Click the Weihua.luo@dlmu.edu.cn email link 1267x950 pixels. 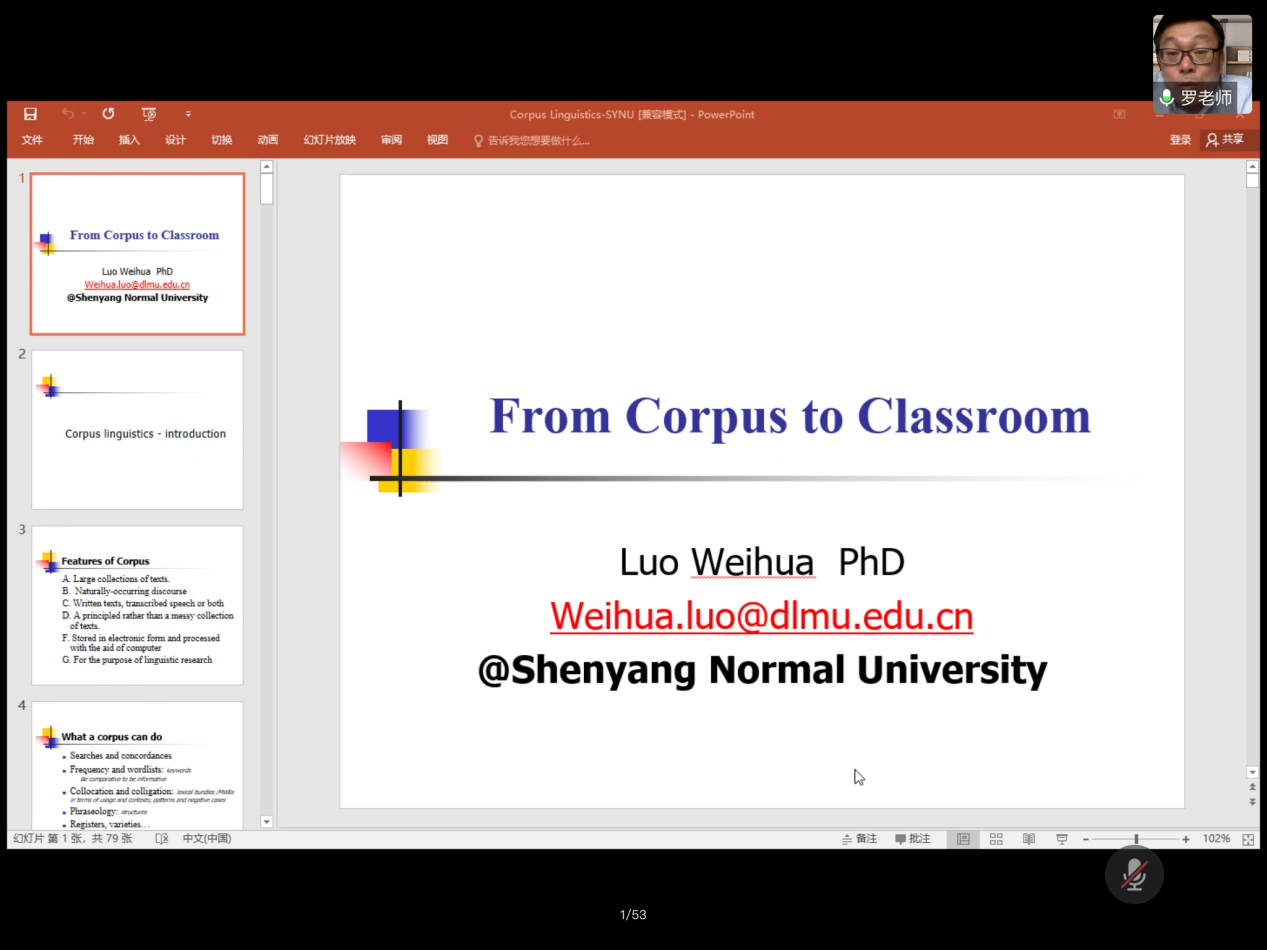pos(761,616)
